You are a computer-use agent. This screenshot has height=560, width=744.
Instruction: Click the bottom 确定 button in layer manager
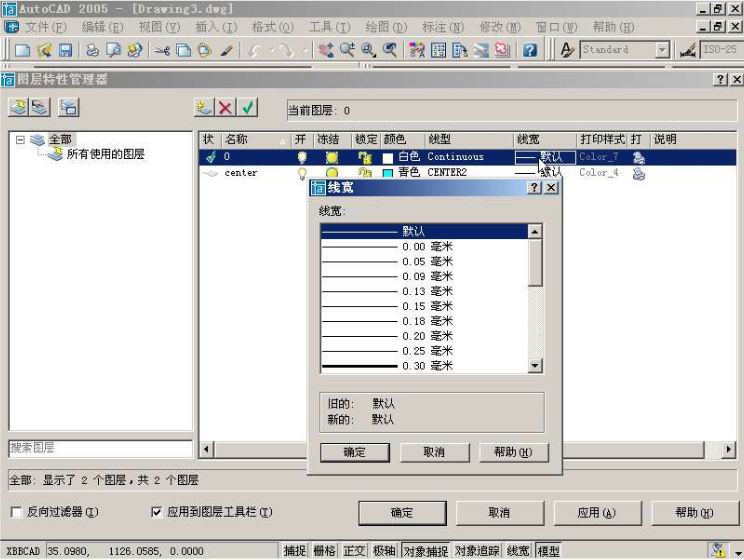click(402, 513)
